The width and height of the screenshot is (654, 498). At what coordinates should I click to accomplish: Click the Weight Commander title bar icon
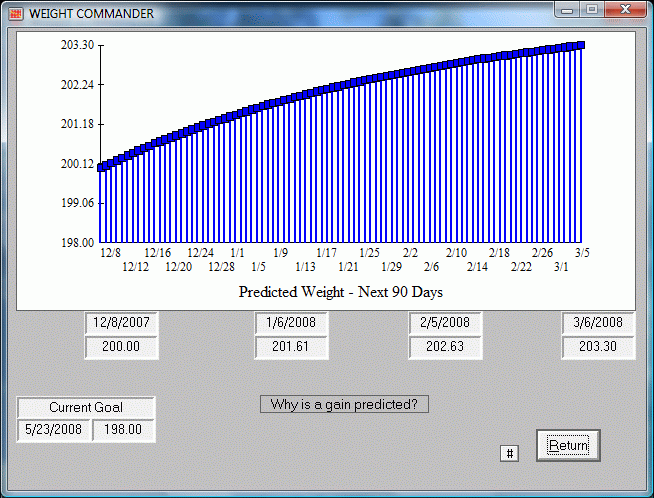coord(15,13)
